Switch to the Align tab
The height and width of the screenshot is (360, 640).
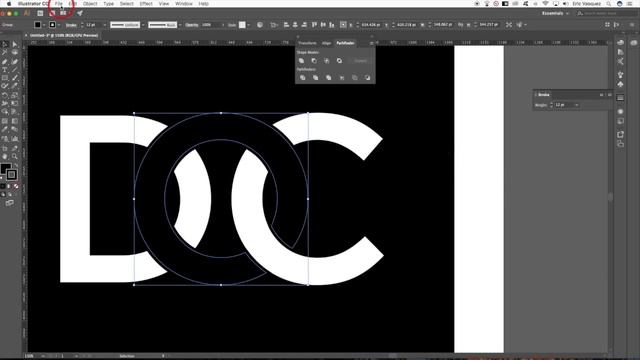[327, 43]
